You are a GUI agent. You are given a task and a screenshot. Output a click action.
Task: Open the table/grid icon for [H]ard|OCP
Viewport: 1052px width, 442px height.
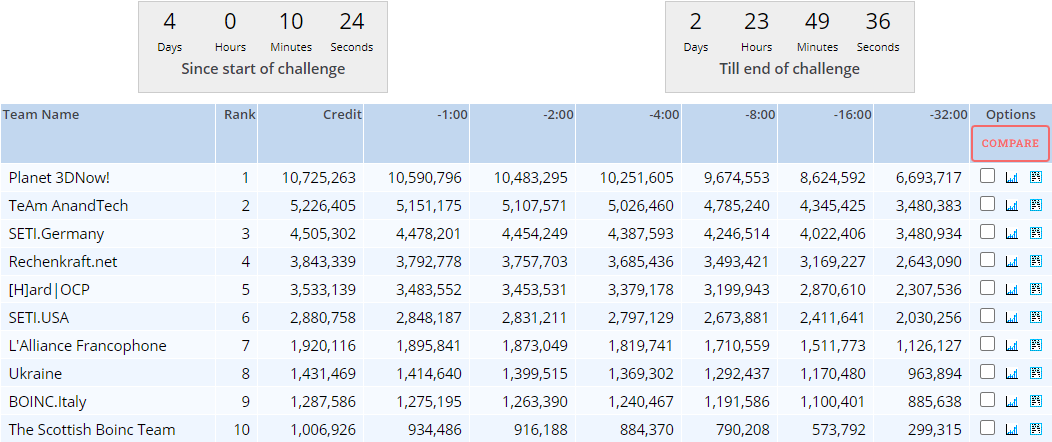[1035, 290]
